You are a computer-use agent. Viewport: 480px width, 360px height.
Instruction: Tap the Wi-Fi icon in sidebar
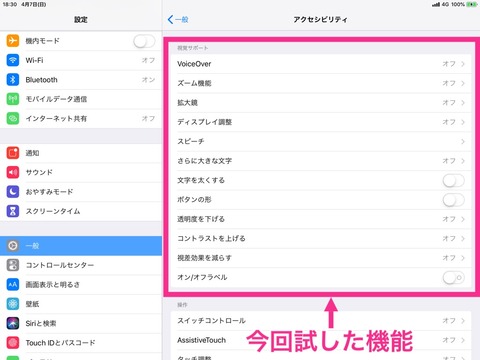pos(13,60)
